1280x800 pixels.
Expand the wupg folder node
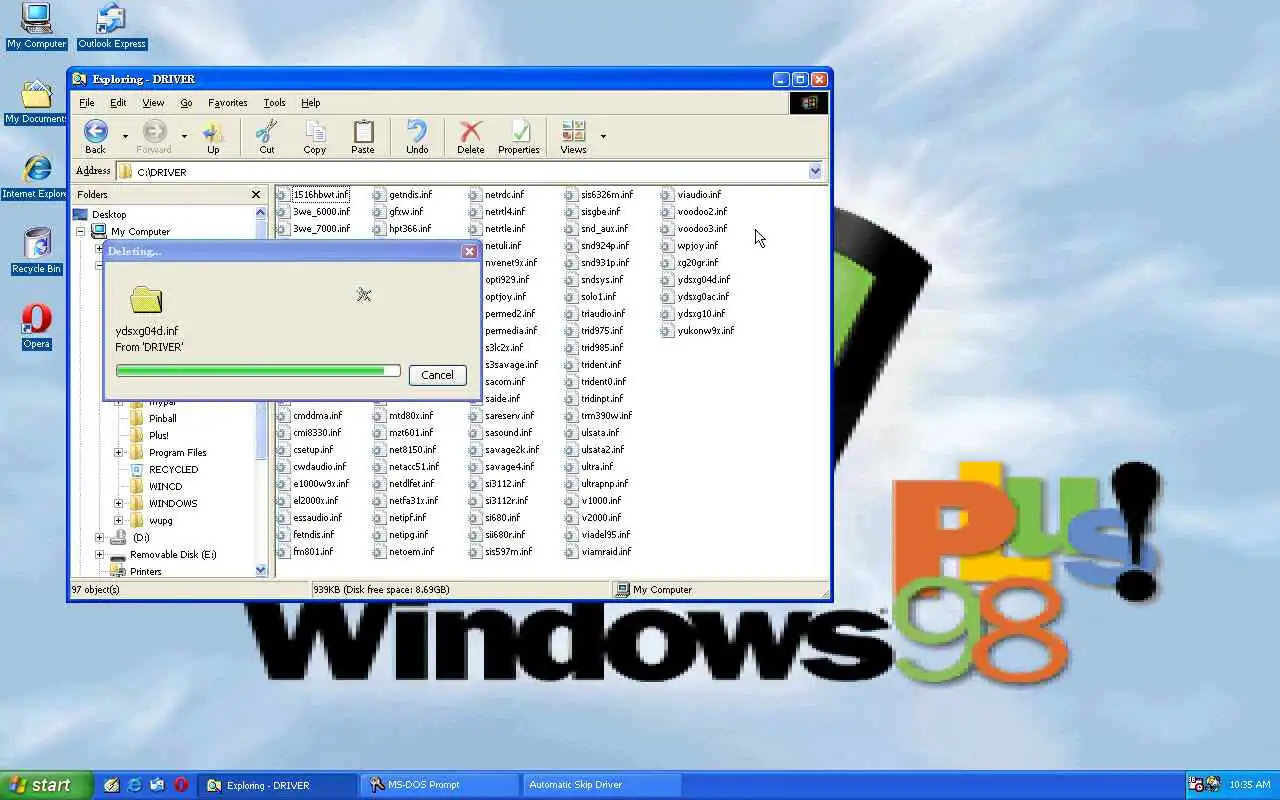click(118, 521)
